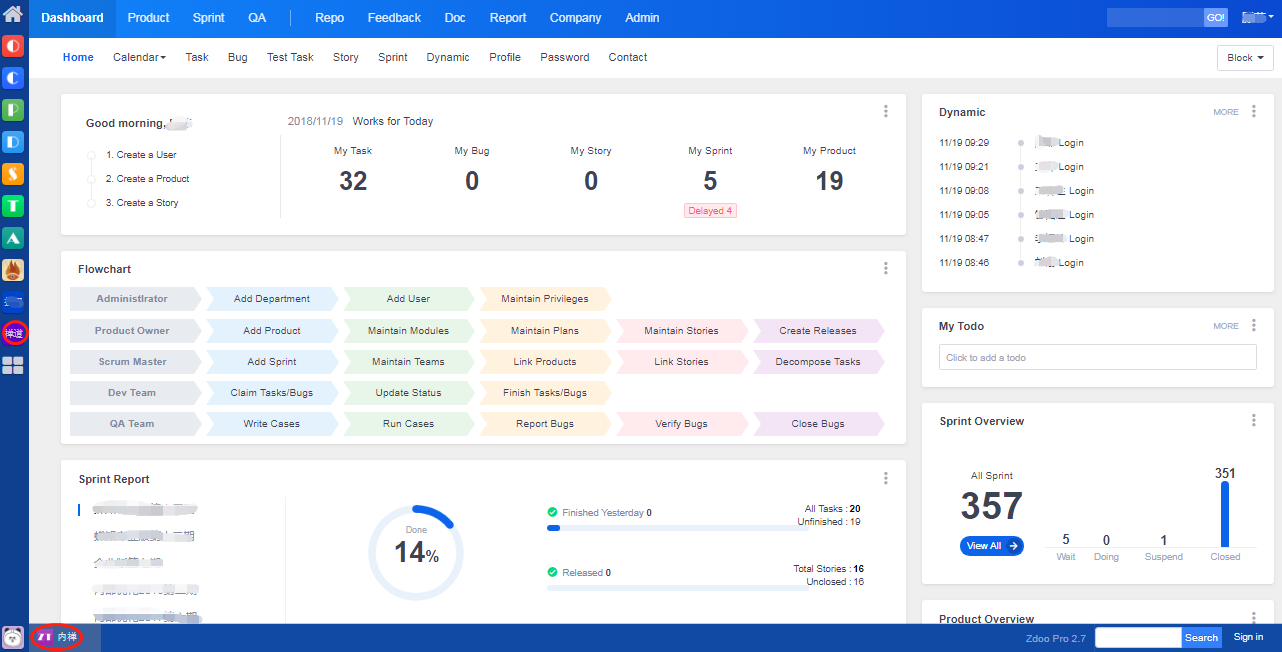Open Sprint Overview panel options menu
Screen dimensions: 1282x652
coord(1253,421)
